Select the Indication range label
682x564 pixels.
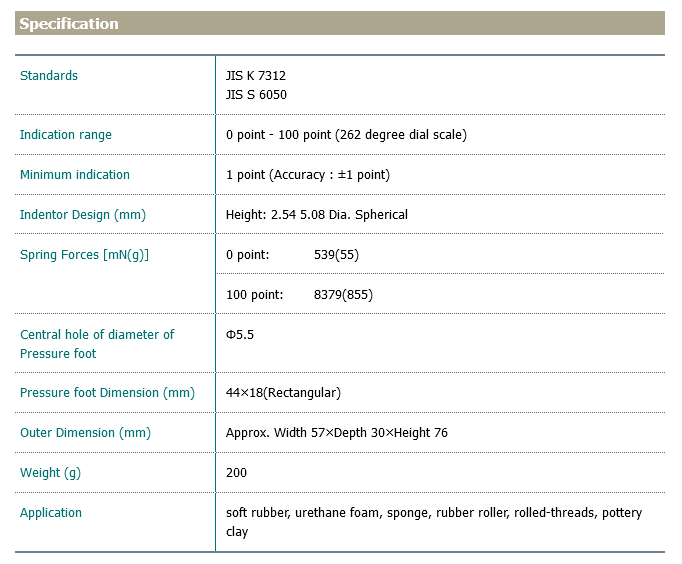pos(66,135)
